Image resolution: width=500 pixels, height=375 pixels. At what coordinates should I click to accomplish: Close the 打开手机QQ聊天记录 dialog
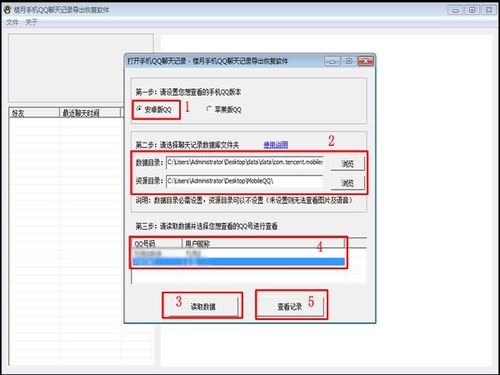(365, 61)
